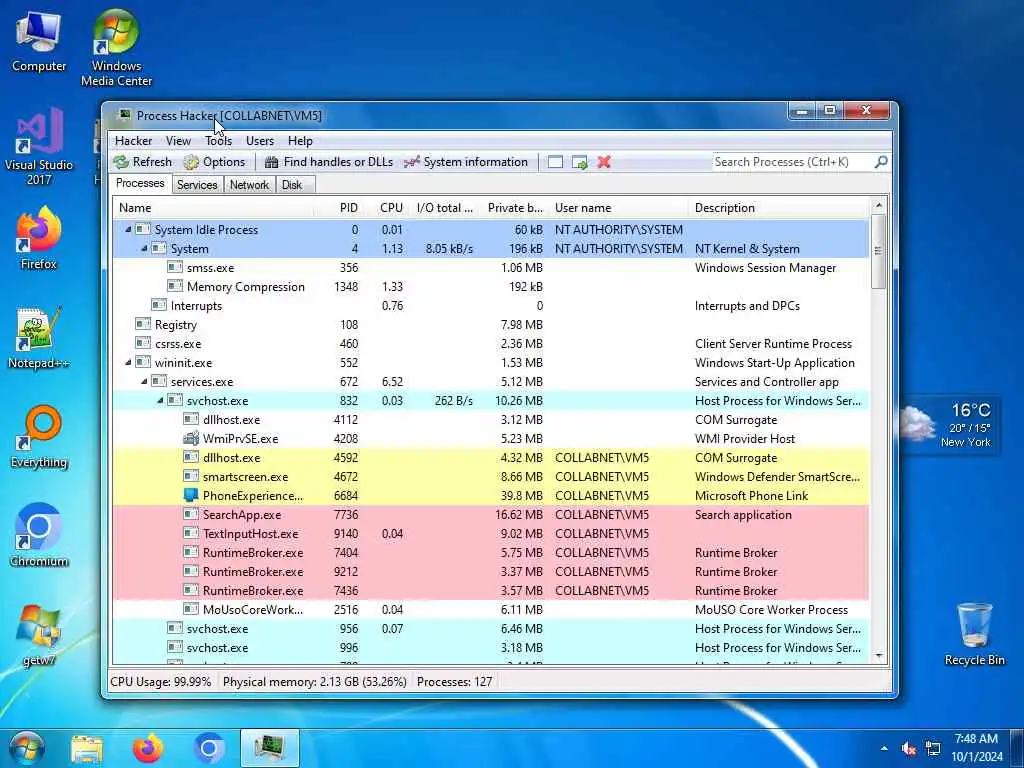Click the process list scroll-down arrow

pos(878,656)
